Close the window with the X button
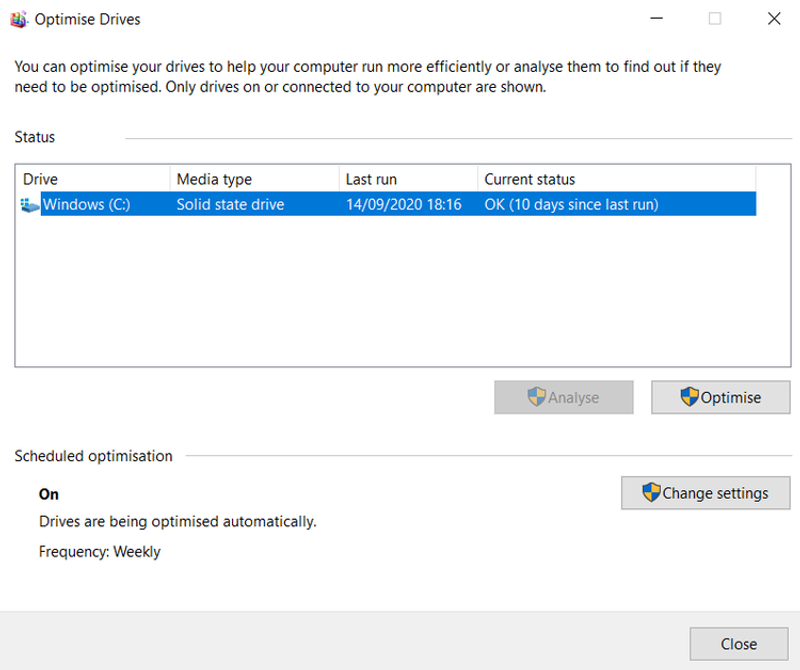The height and width of the screenshot is (670, 800). (774, 19)
